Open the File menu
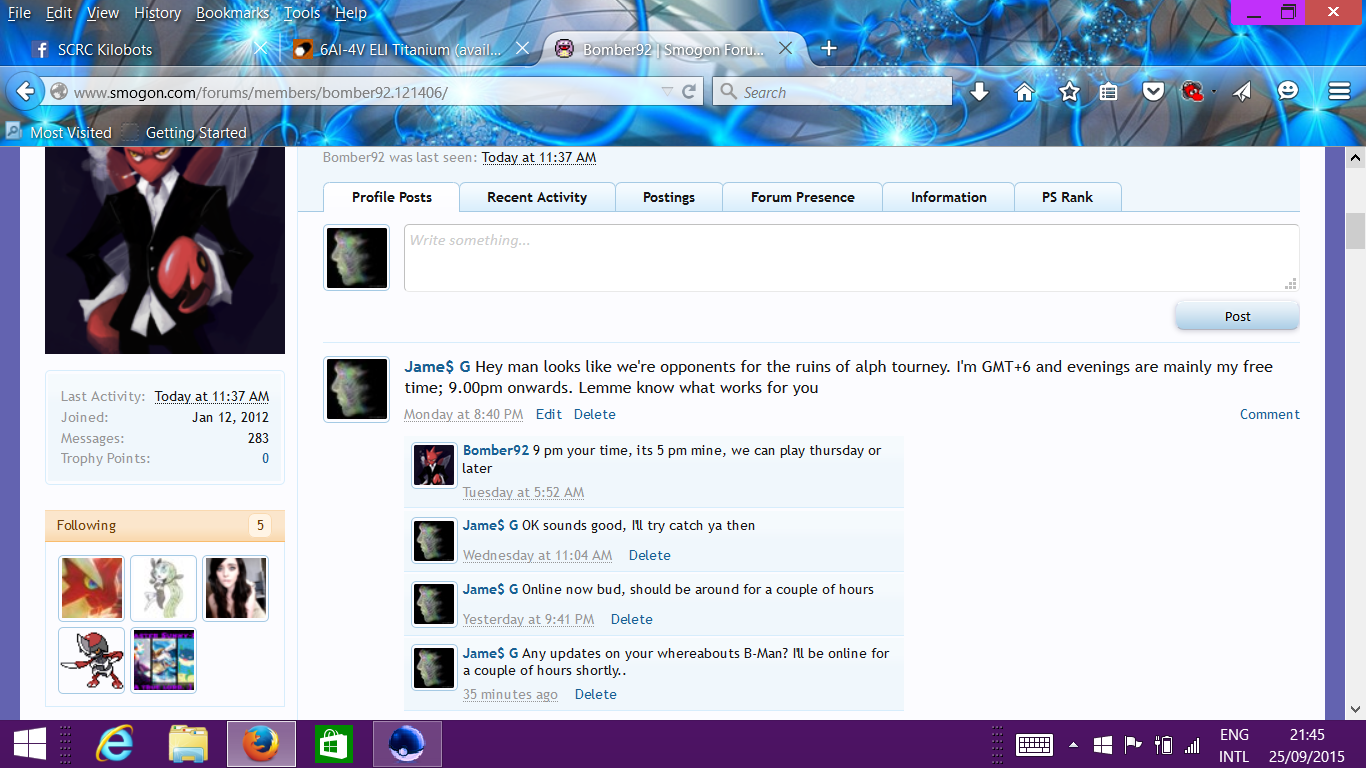This screenshot has height=768, width=1366. tap(19, 13)
